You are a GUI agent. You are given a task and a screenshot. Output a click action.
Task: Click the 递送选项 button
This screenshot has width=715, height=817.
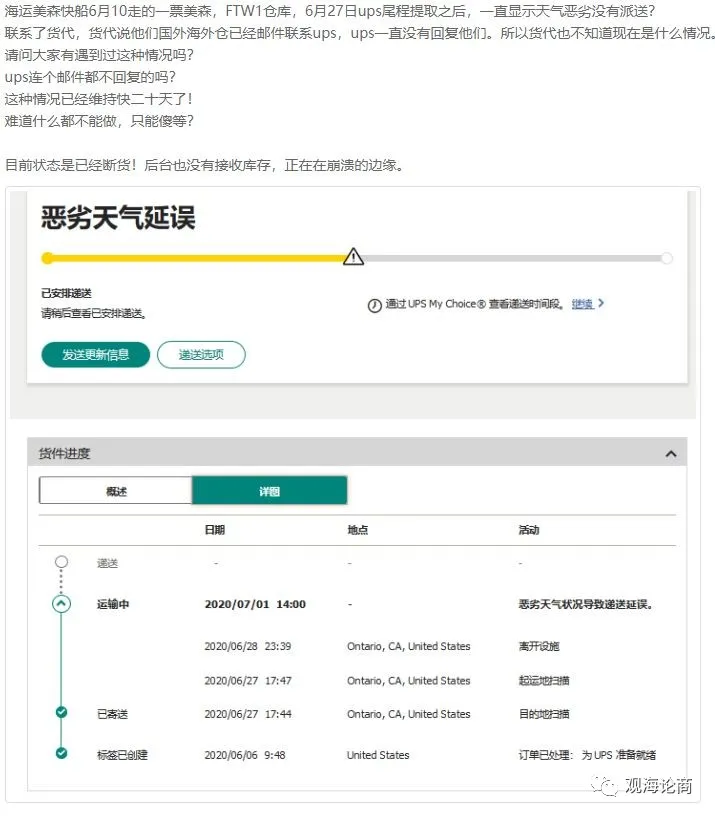tap(201, 355)
